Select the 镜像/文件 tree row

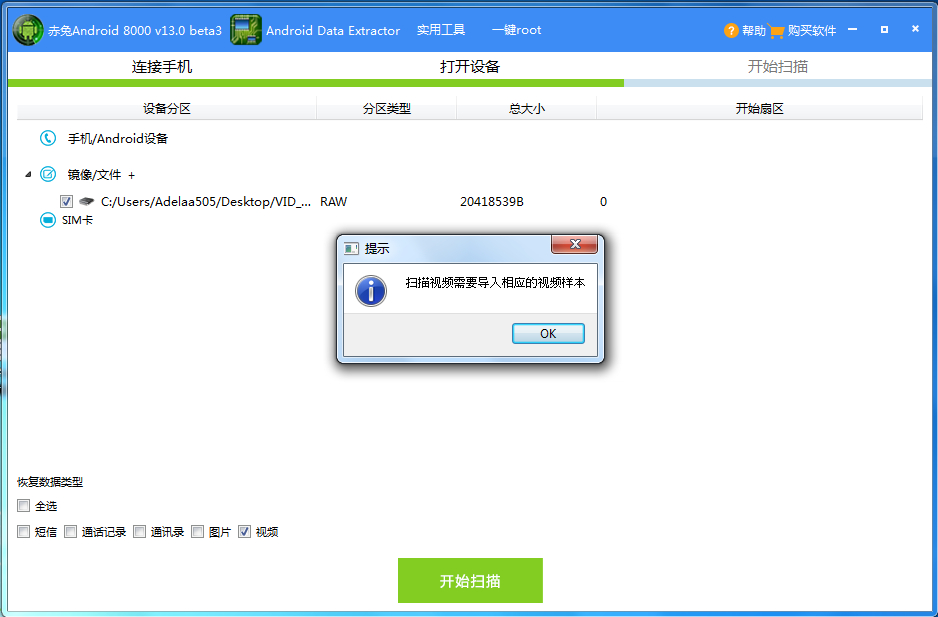[x=94, y=175]
